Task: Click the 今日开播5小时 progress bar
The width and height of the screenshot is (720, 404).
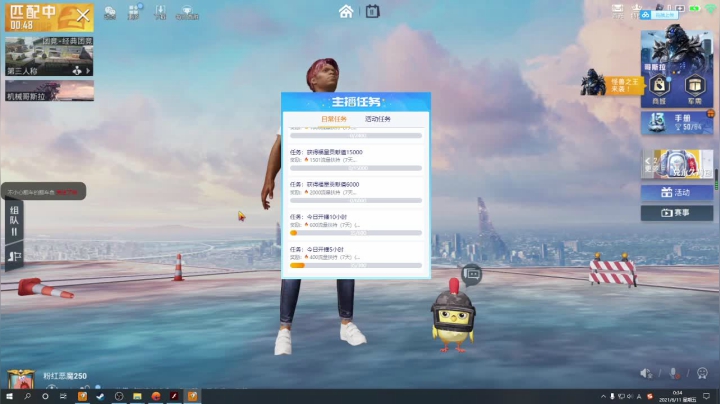Action: coord(356,265)
